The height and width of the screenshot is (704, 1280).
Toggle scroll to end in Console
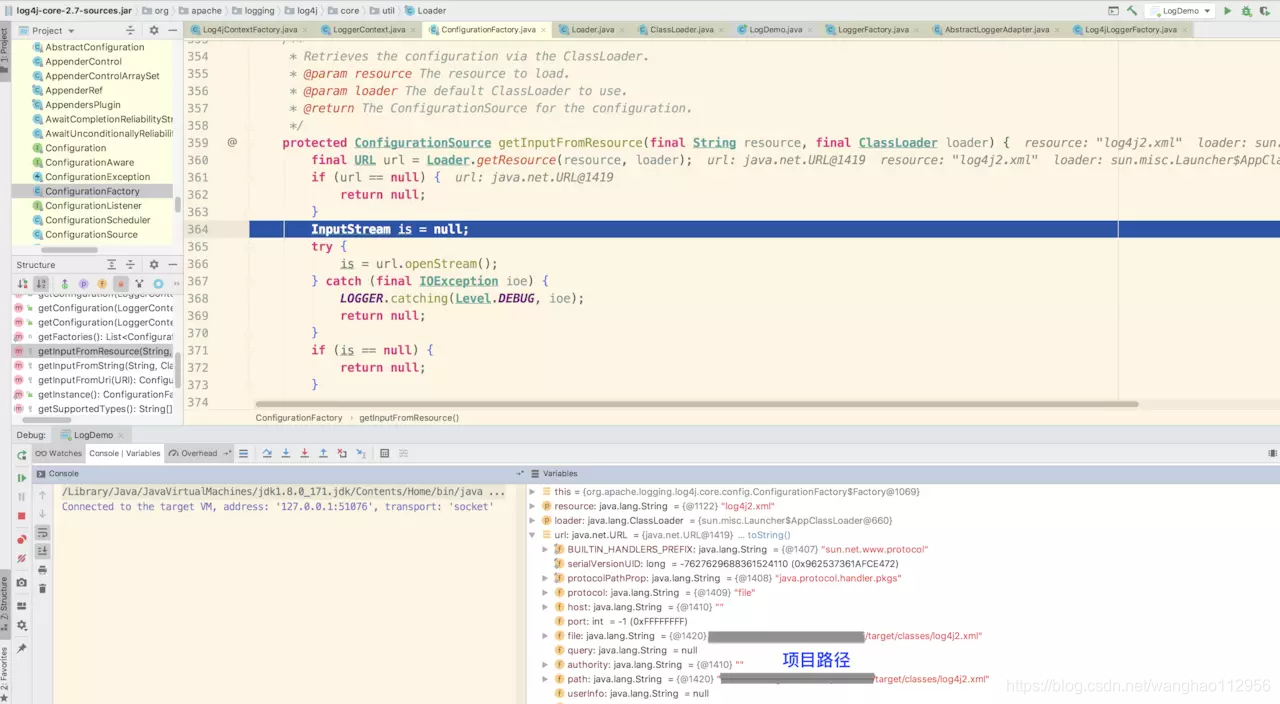click(x=42, y=551)
